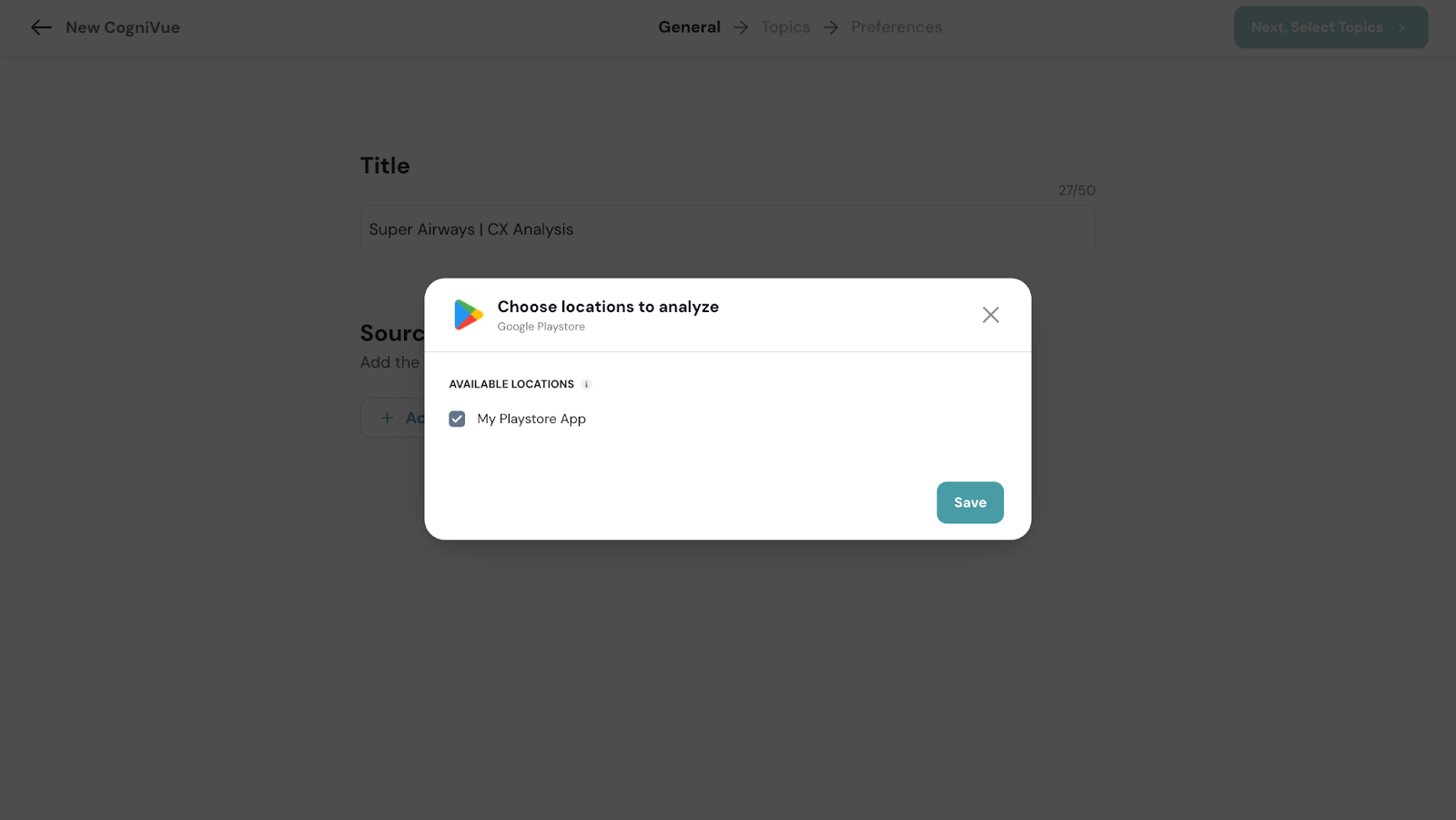Click the Title input field
Viewport: 1456px width, 820px height.
tap(727, 229)
